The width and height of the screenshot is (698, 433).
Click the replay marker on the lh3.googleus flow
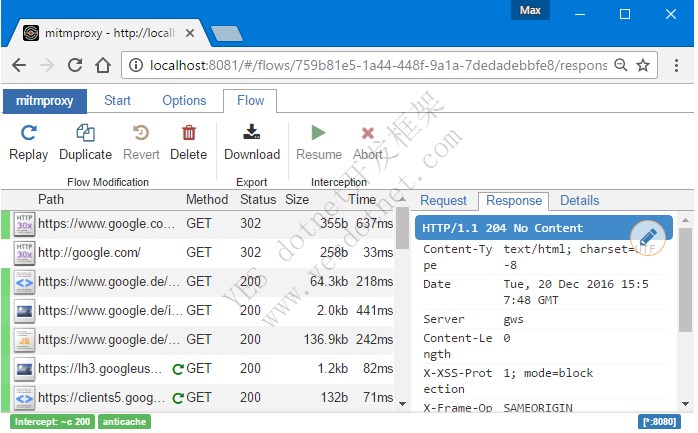(178, 369)
